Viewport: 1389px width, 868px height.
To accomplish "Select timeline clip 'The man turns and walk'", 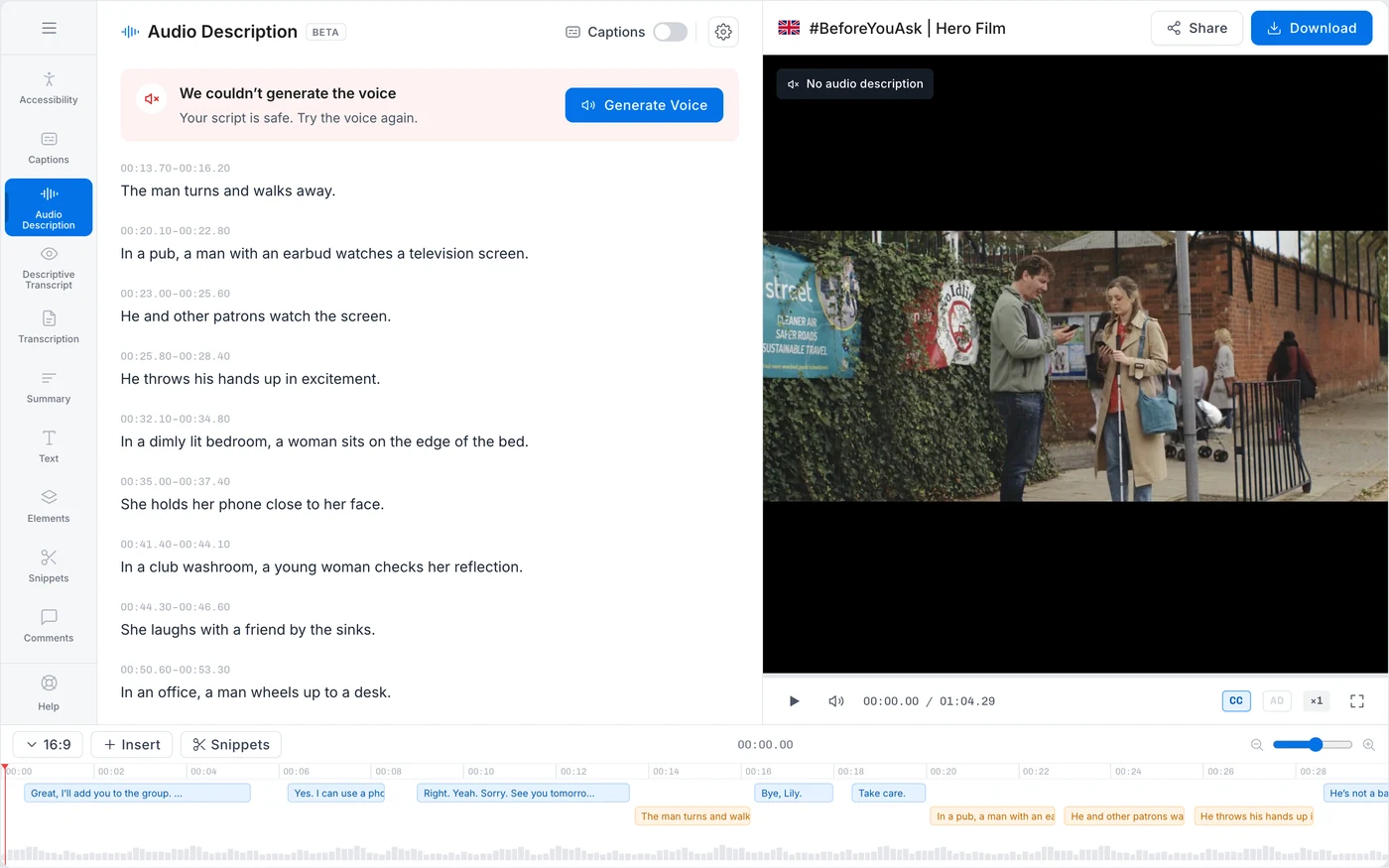I will coord(693,816).
